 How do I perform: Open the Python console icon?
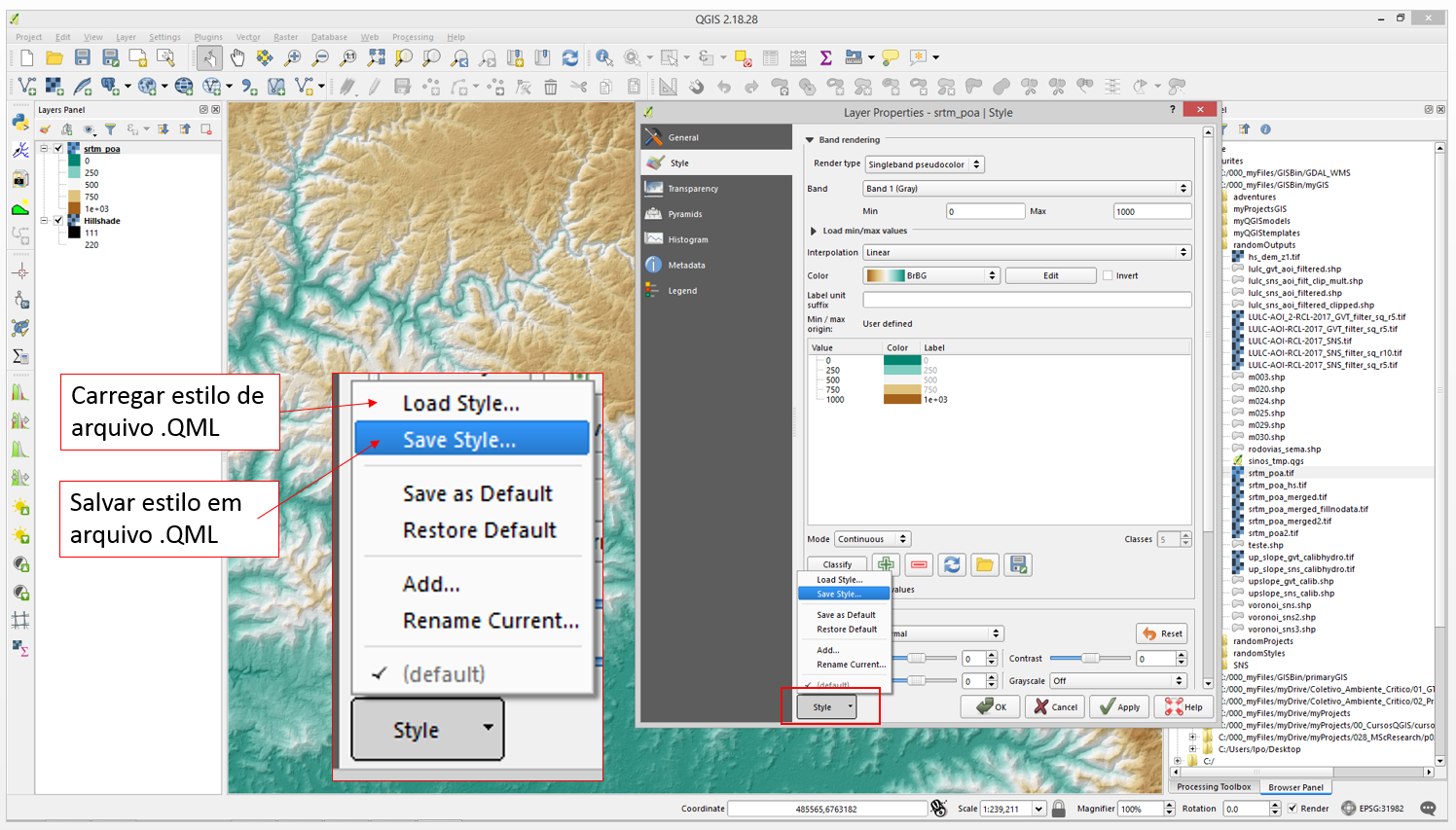[x=20, y=122]
